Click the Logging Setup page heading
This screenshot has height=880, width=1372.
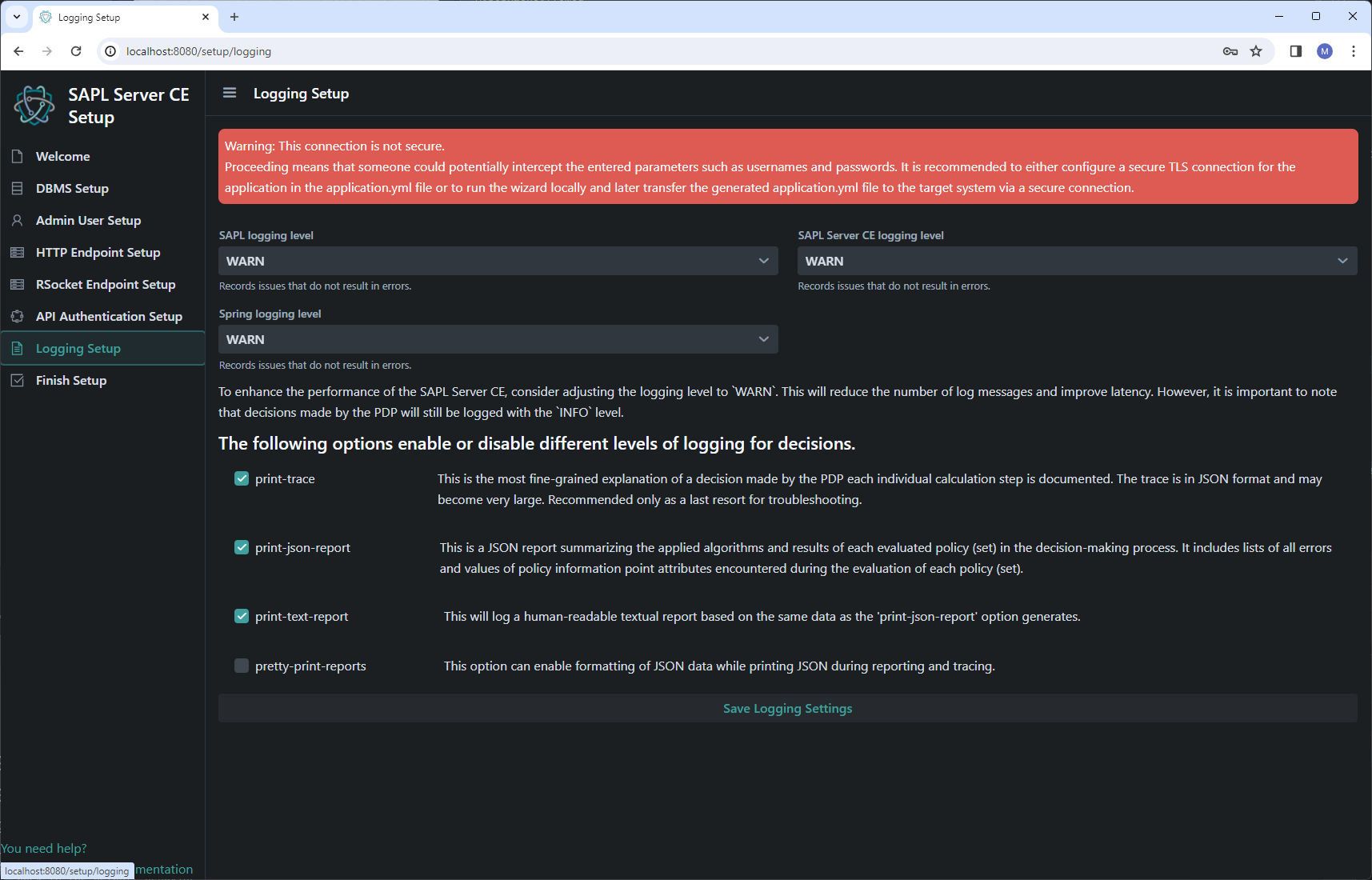[301, 94]
